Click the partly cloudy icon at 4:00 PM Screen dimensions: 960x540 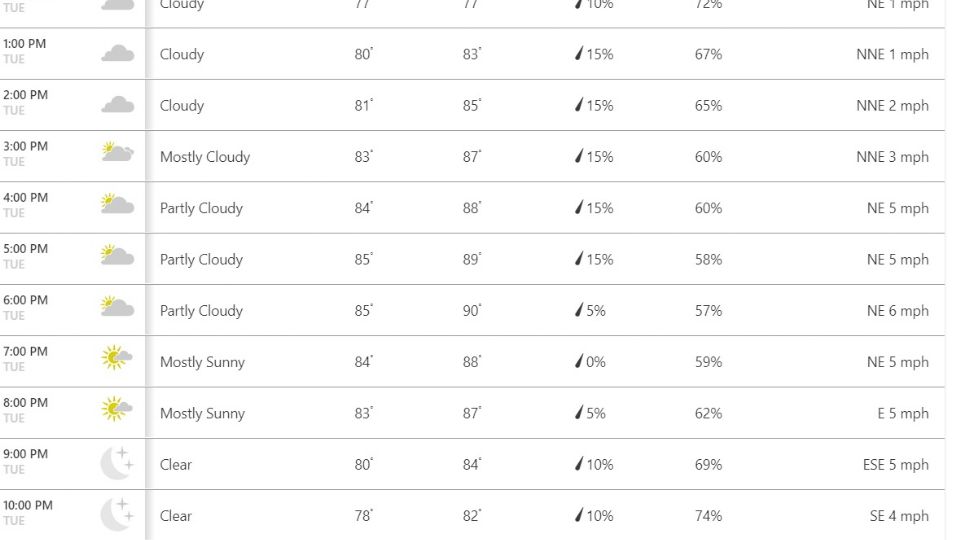118,205
